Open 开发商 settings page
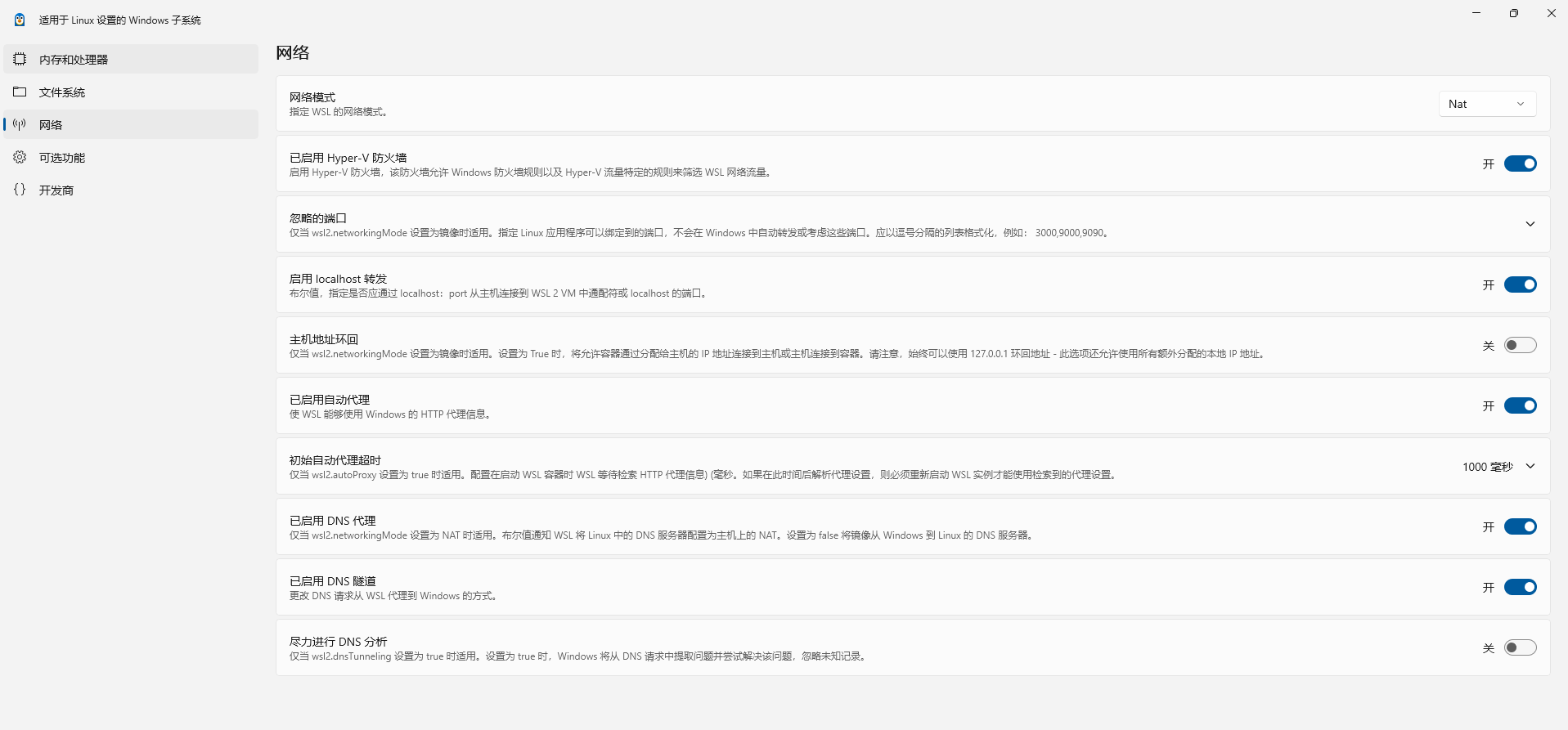 (131, 190)
